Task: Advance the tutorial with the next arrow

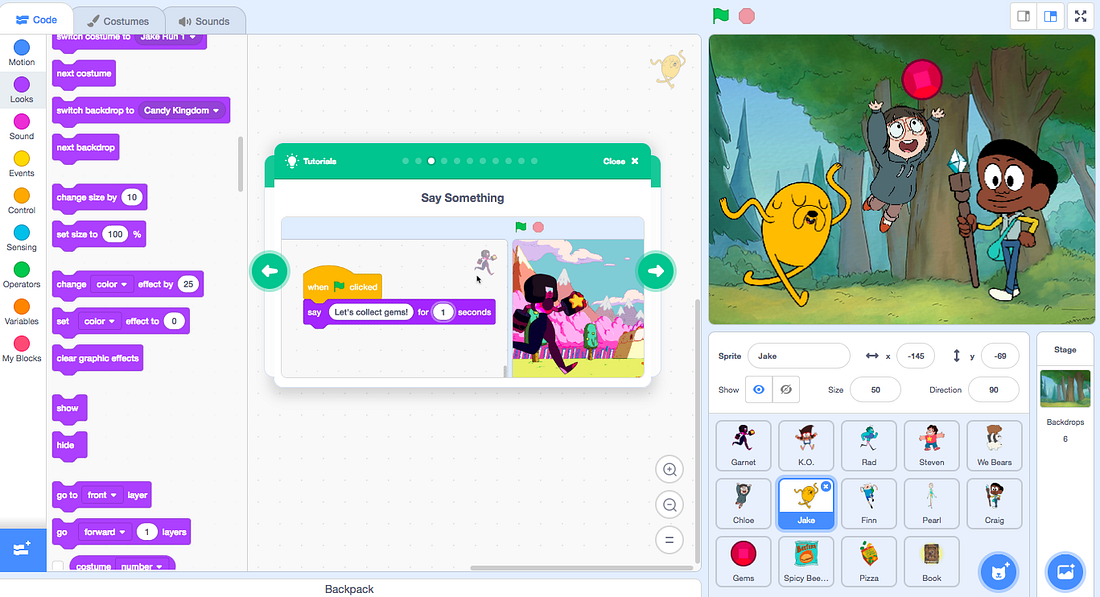Action: tap(655, 270)
